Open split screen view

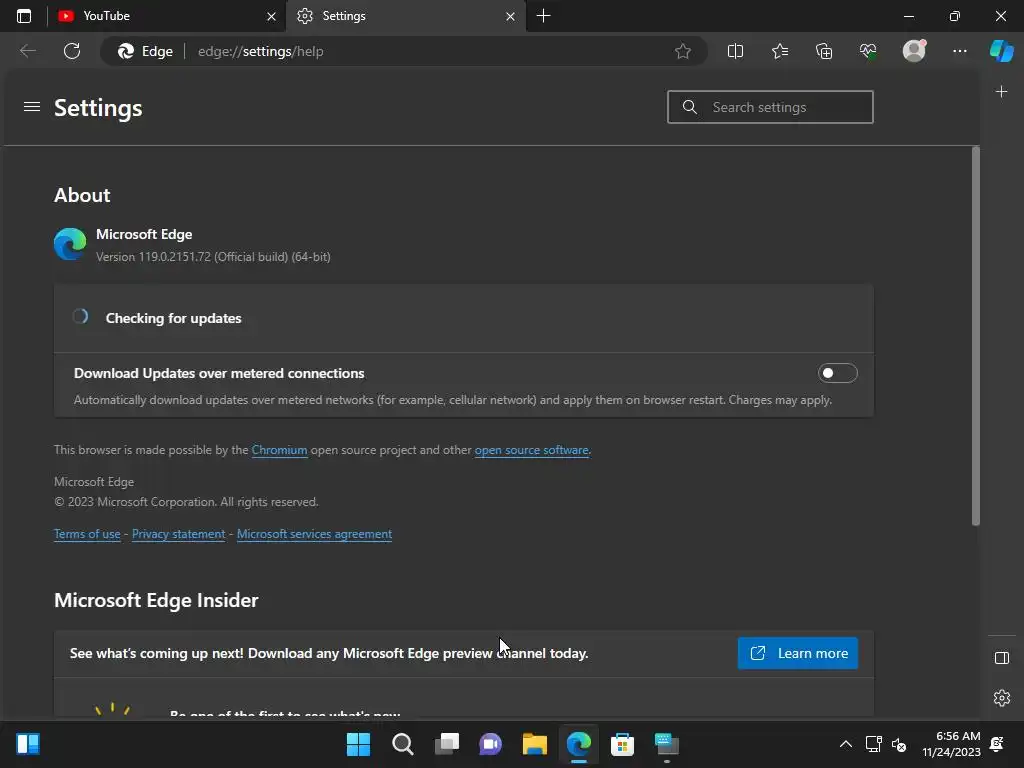coord(735,51)
